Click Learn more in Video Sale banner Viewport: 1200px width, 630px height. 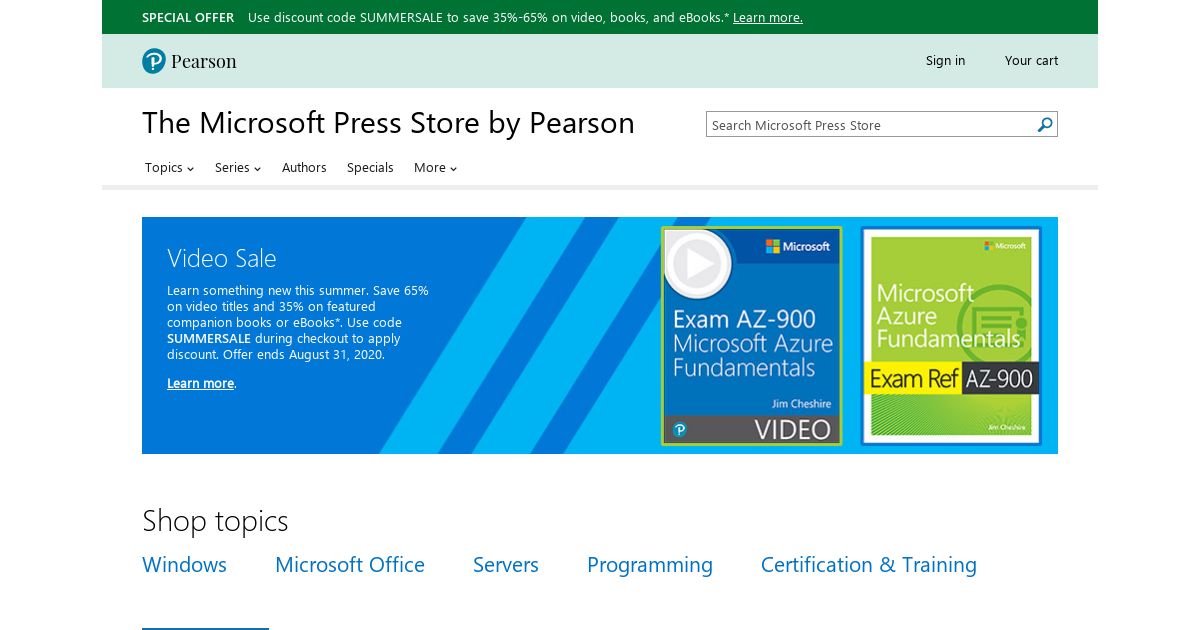click(200, 384)
